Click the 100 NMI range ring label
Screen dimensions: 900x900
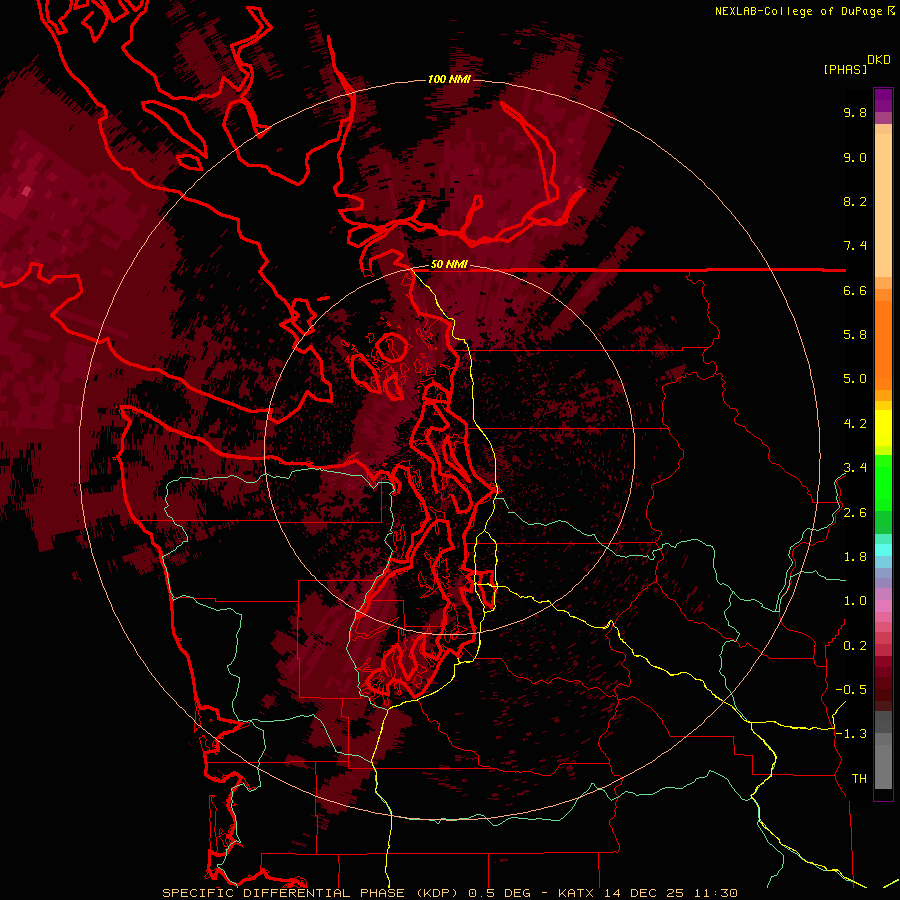pos(449,79)
